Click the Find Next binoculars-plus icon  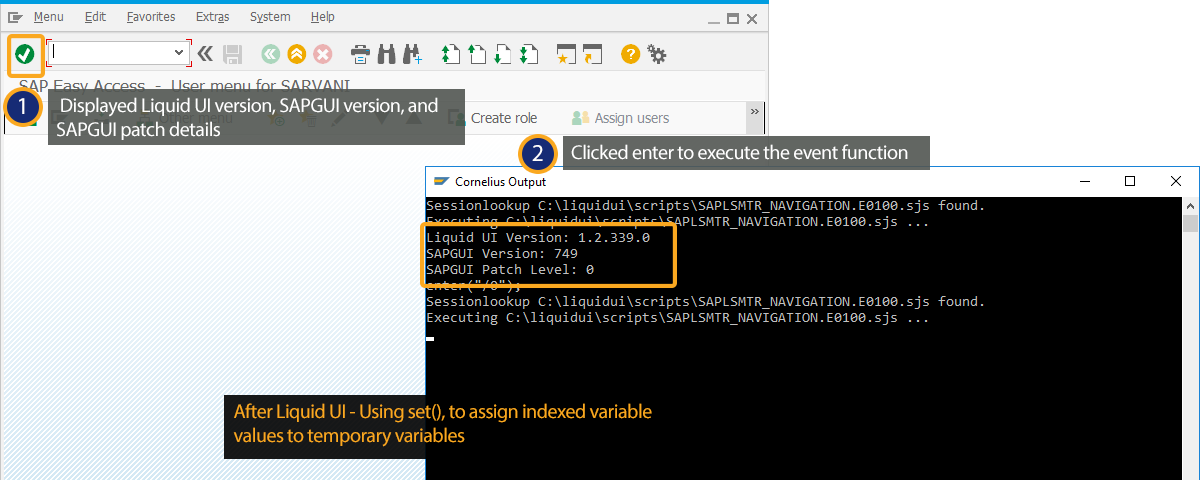[x=413, y=54]
